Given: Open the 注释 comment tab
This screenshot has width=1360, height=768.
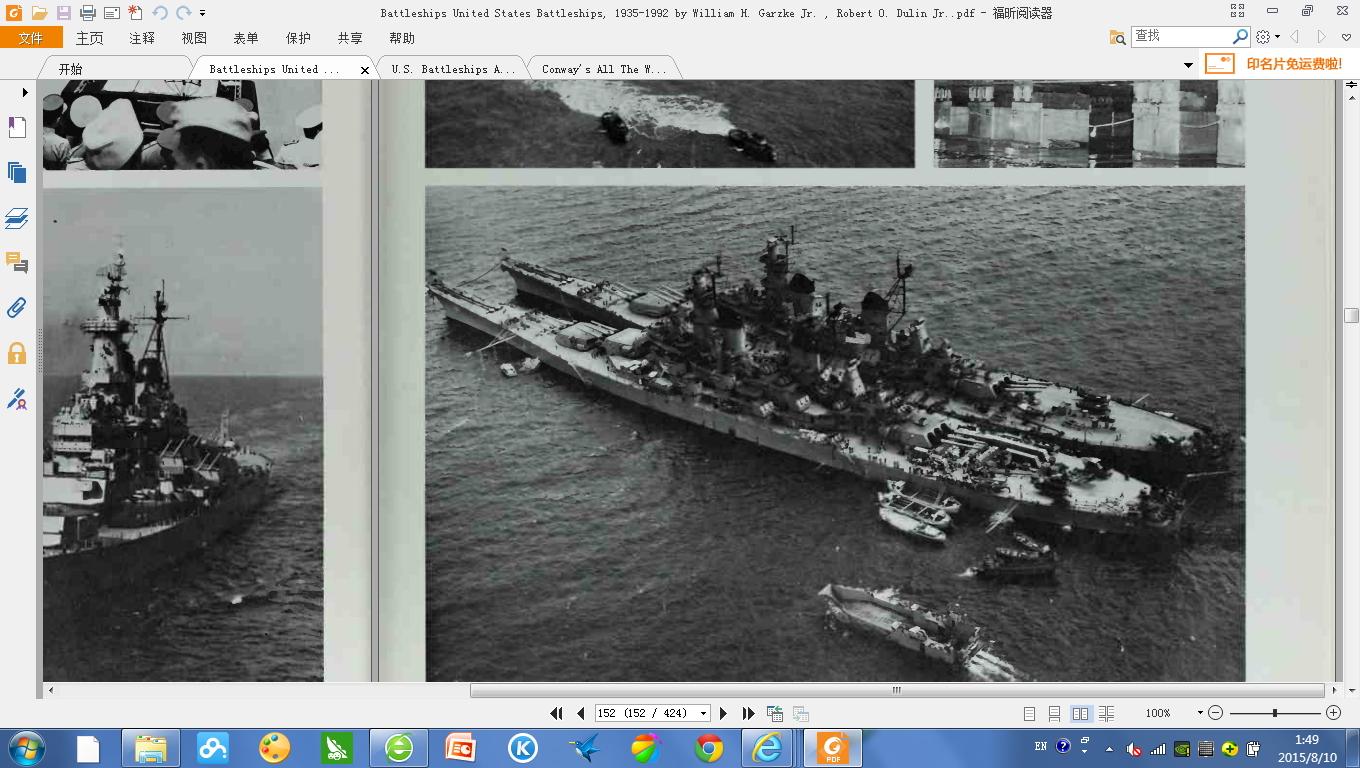Looking at the screenshot, I should (x=142, y=38).
